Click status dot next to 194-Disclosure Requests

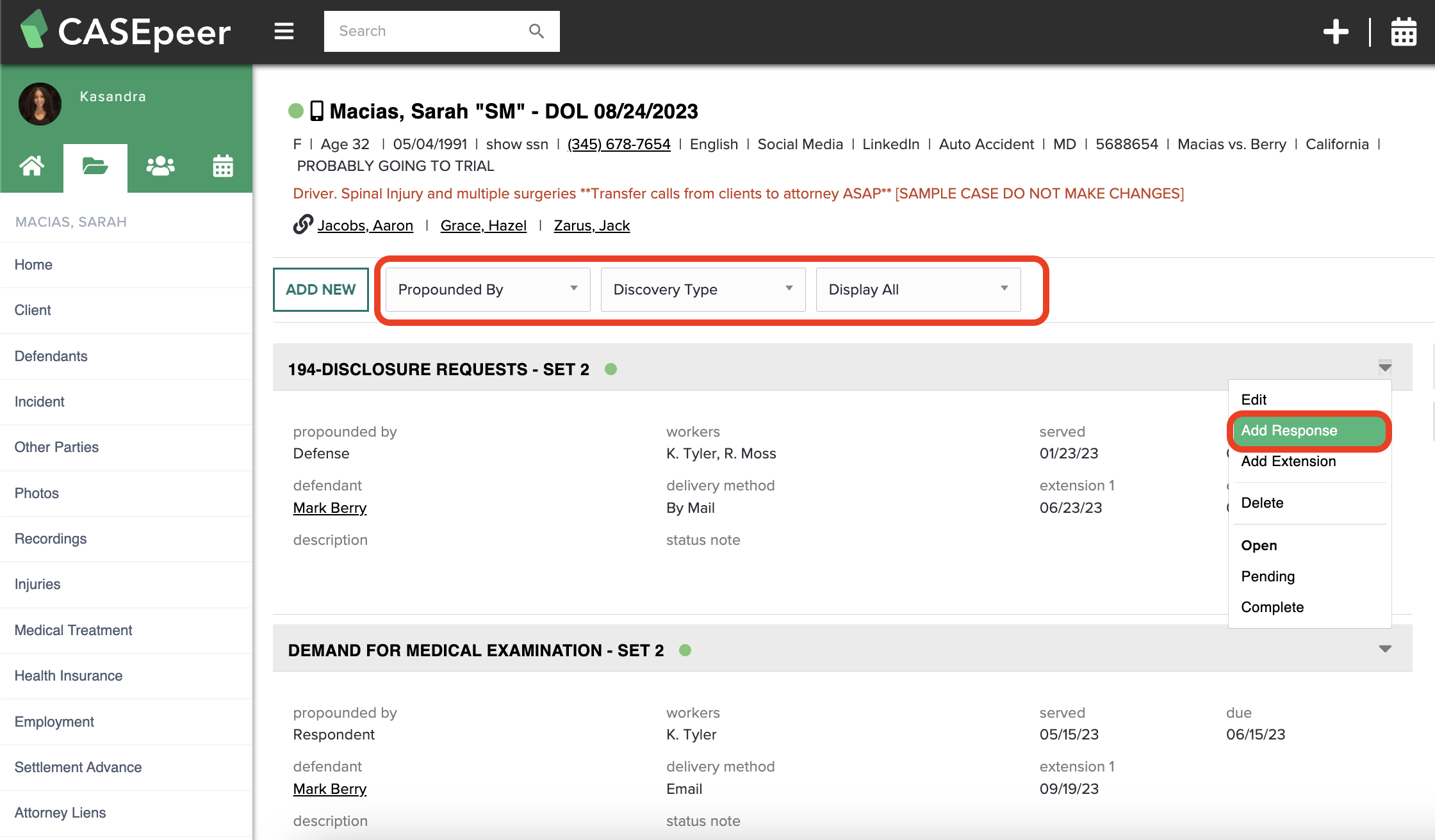click(611, 369)
